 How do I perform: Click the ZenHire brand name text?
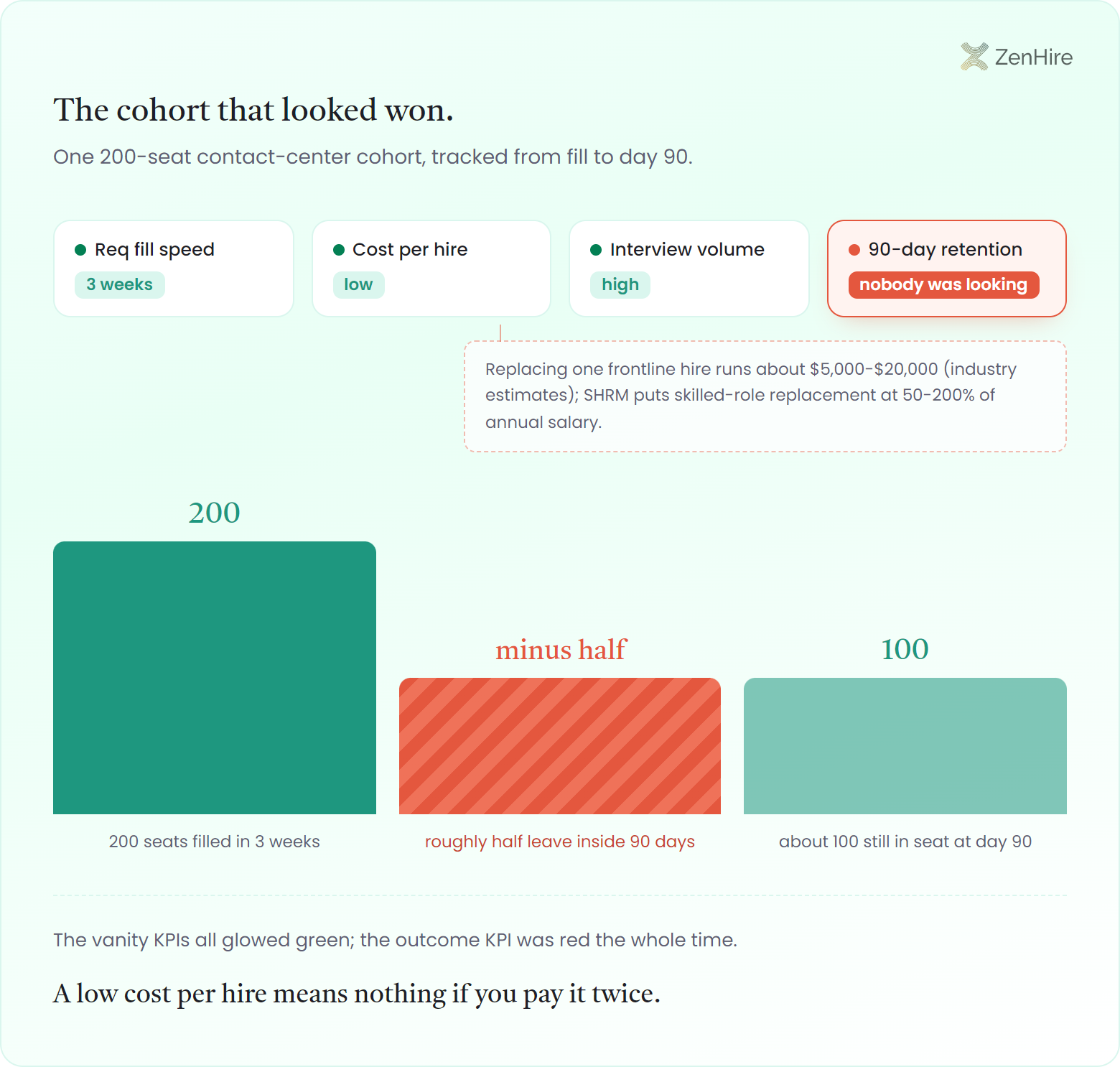(1034, 57)
